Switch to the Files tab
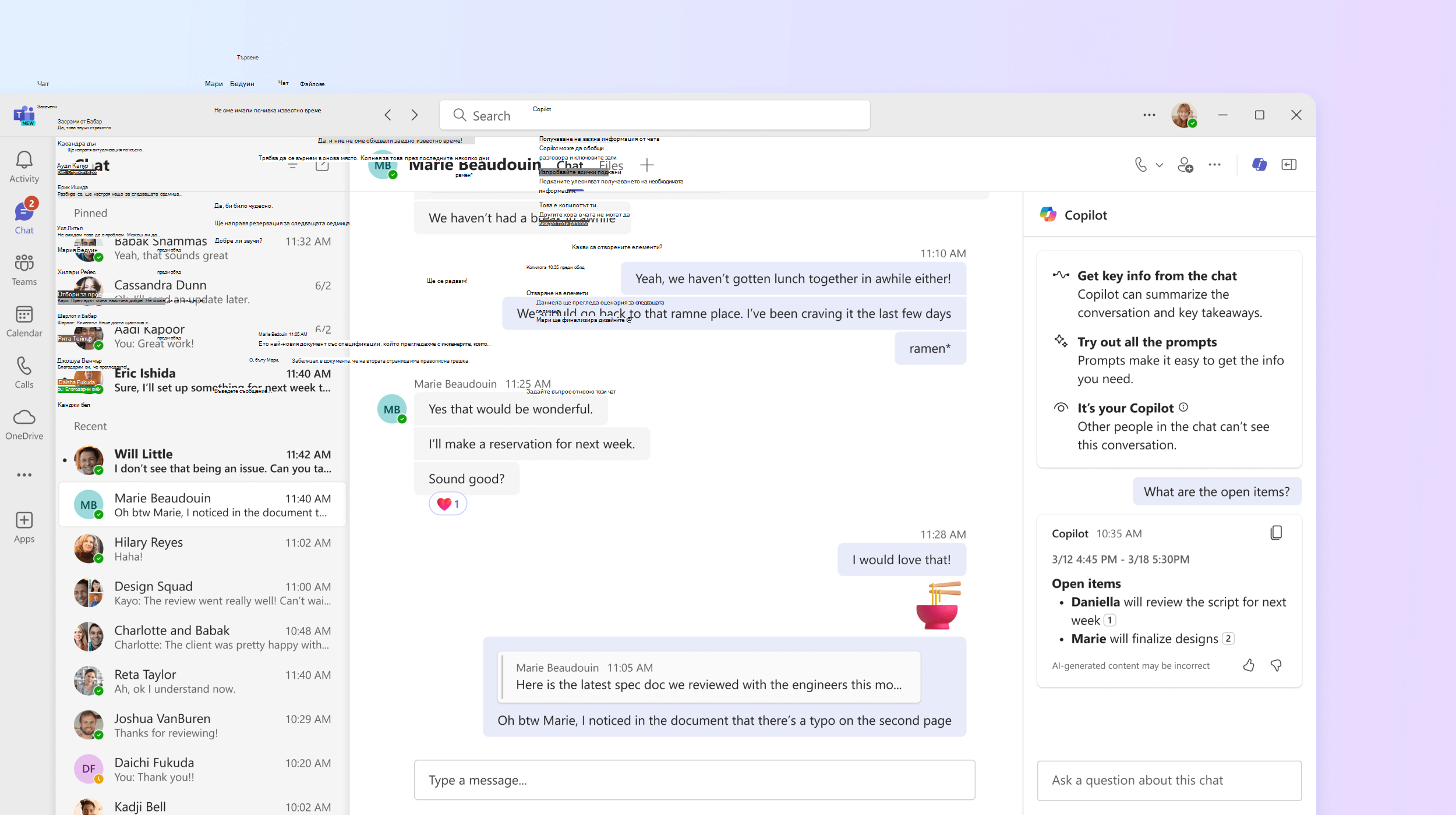Image resolution: width=1456 pixels, height=815 pixels. click(611, 166)
